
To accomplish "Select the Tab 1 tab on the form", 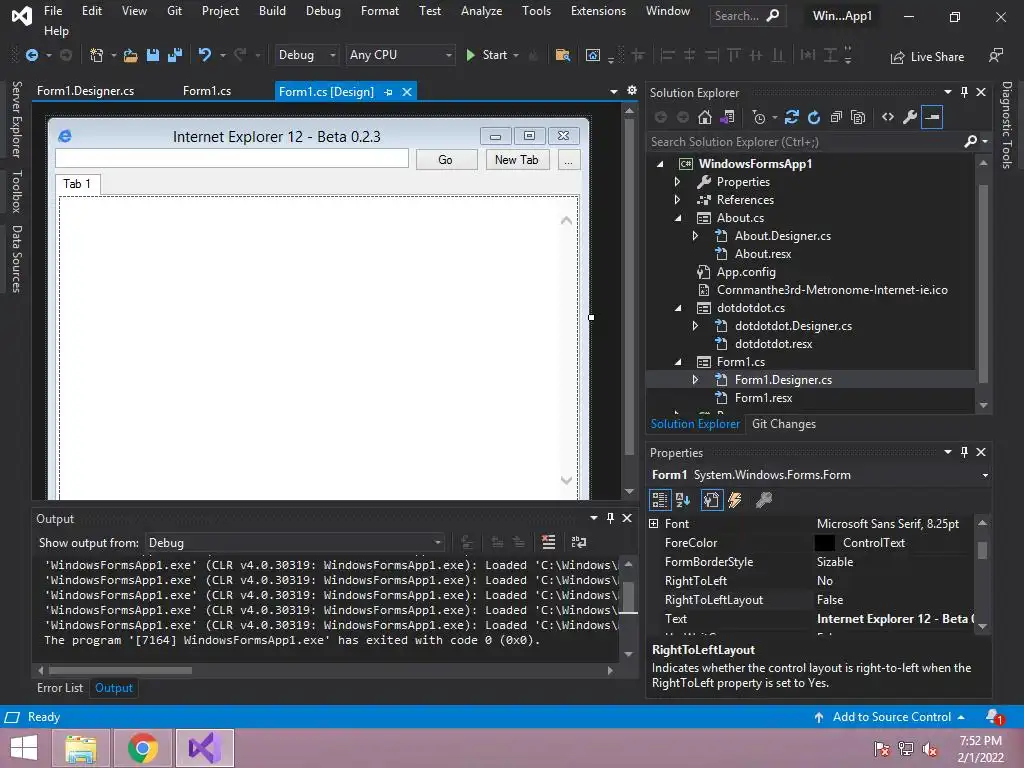I will (x=77, y=184).
